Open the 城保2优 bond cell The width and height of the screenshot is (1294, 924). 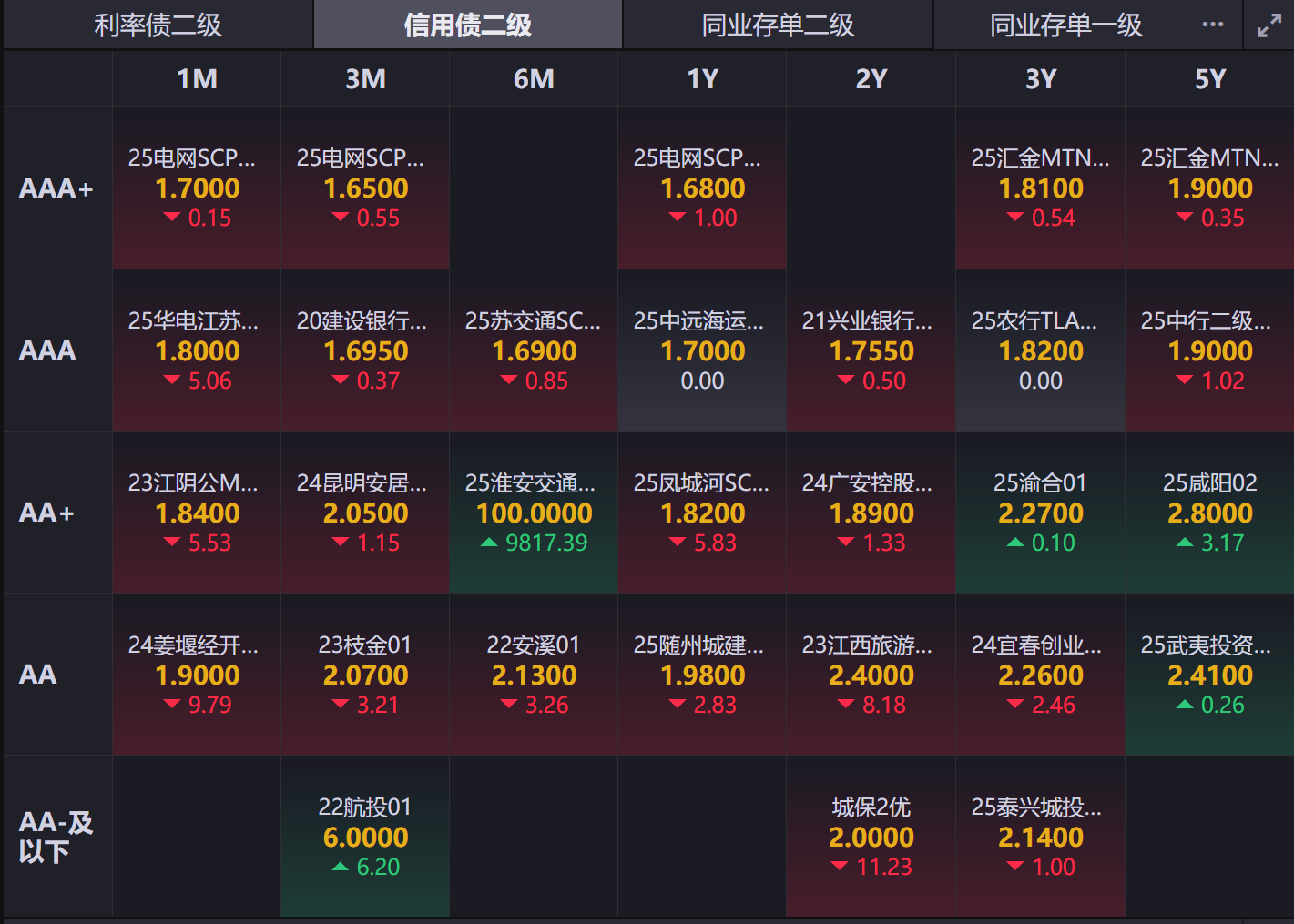[x=871, y=837]
